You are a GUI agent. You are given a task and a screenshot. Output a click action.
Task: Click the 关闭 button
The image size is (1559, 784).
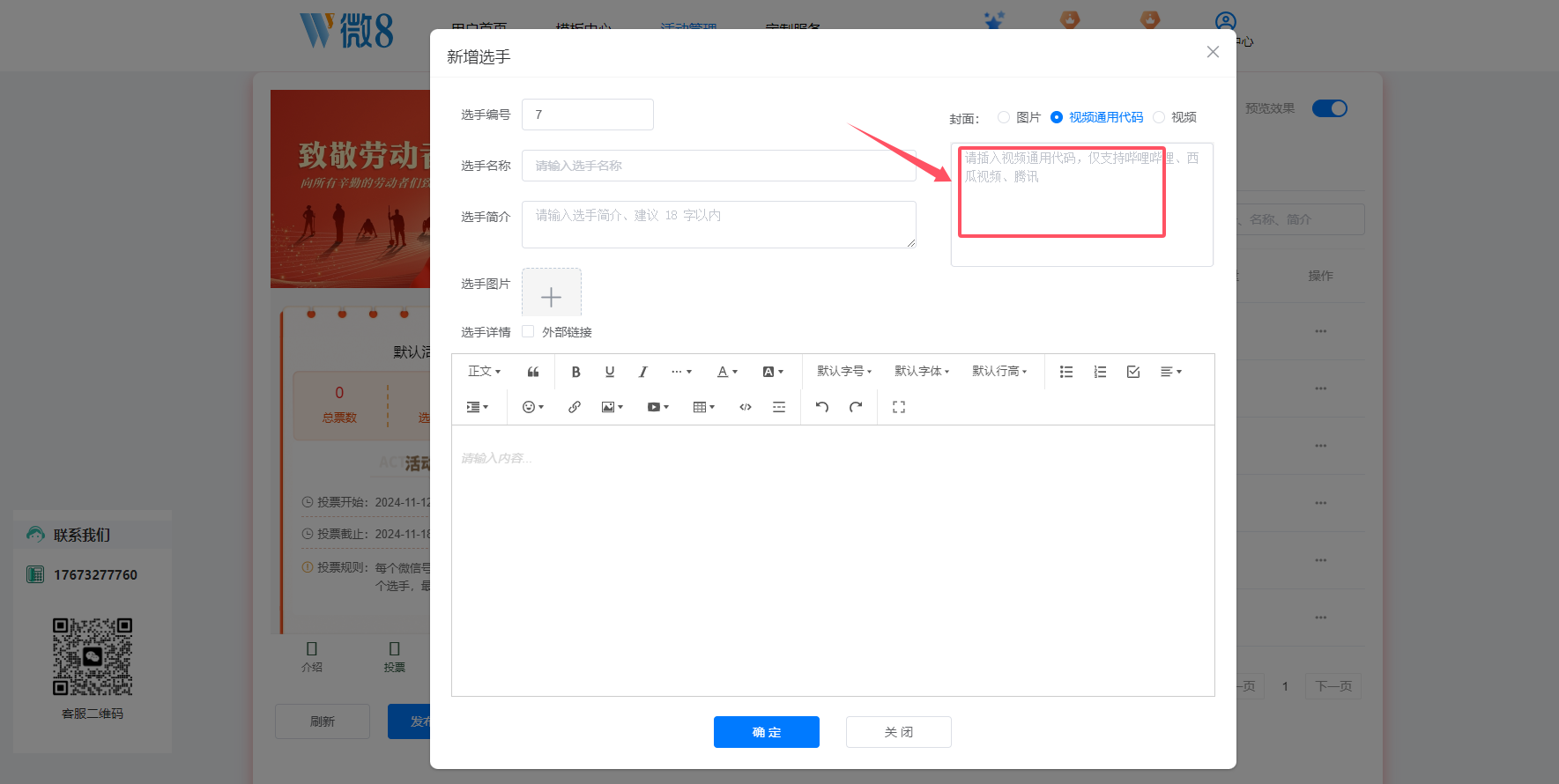point(899,732)
